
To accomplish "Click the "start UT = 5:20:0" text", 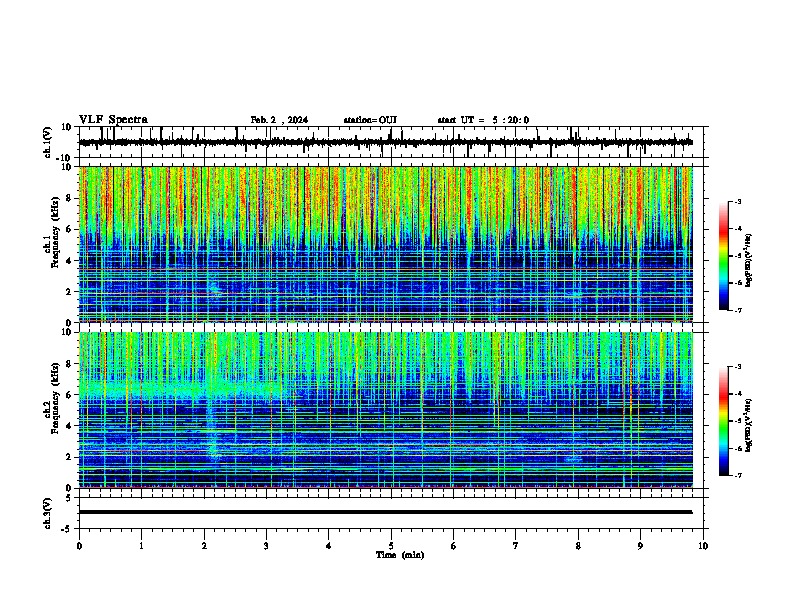I will [x=483, y=120].
